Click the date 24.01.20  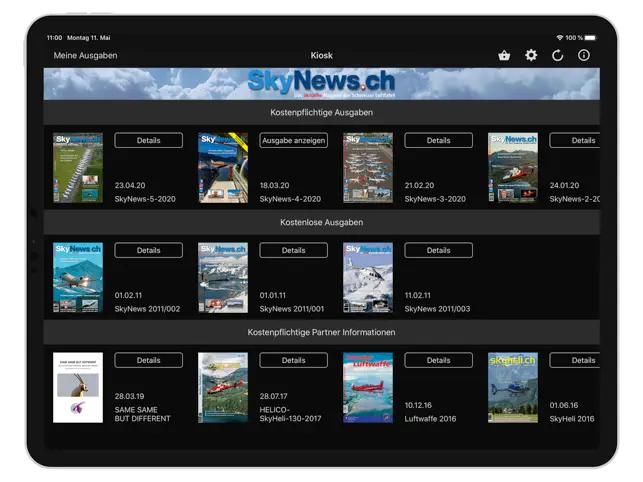point(565,185)
